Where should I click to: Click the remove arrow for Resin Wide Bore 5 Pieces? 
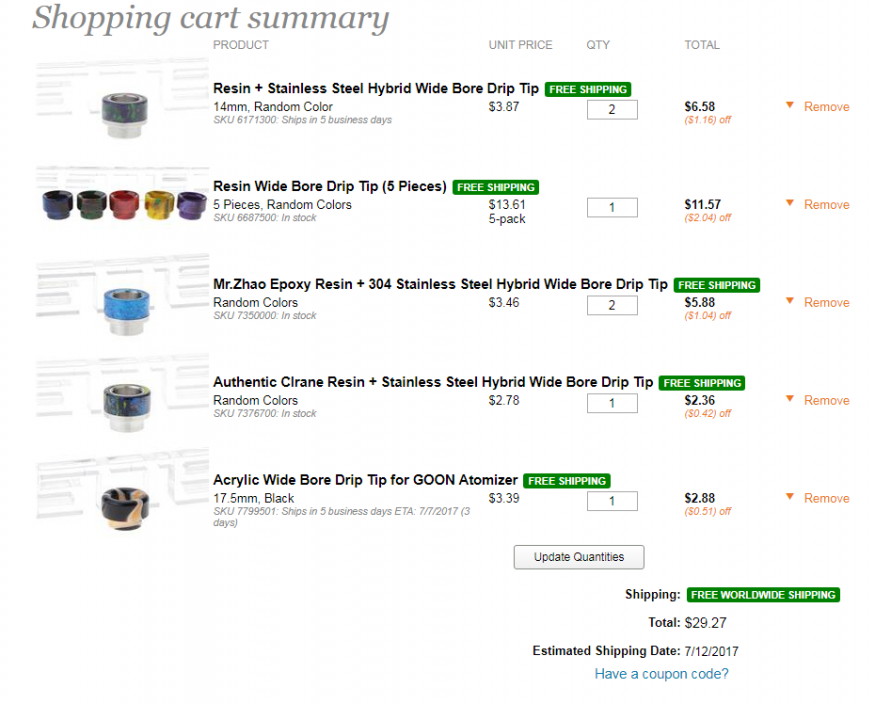click(789, 203)
